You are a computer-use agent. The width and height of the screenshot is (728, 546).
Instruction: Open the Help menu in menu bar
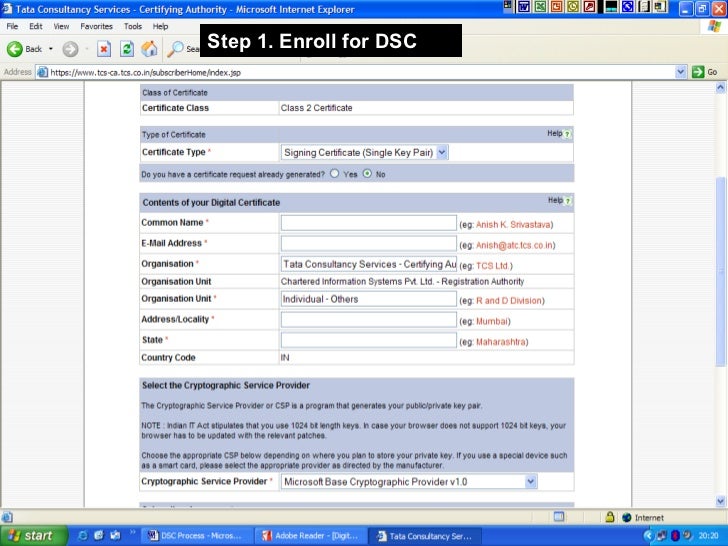pyautogui.click(x=160, y=26)
